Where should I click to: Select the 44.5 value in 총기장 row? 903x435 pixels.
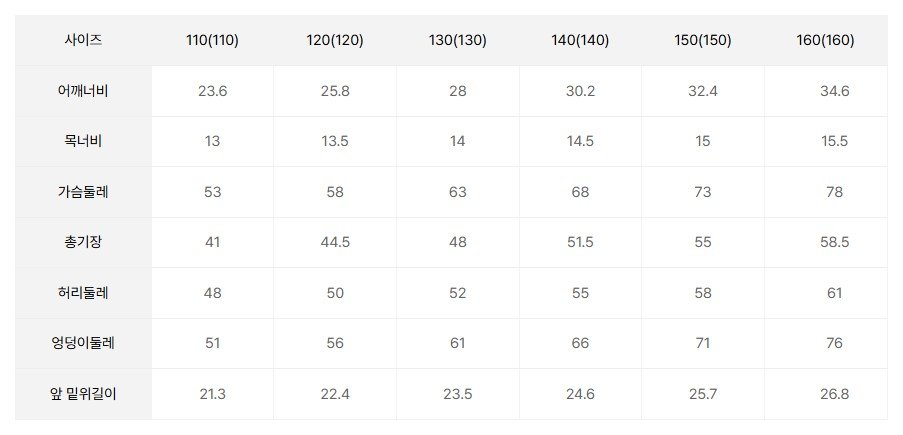(335, 242)
